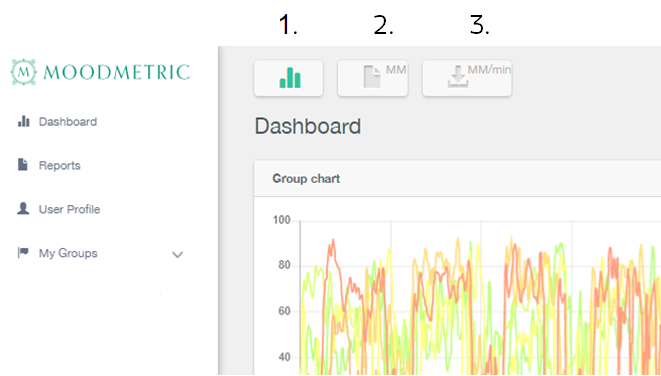Click the User Profile person icon
The image size is (661, 376).
(x=23, y=208)
